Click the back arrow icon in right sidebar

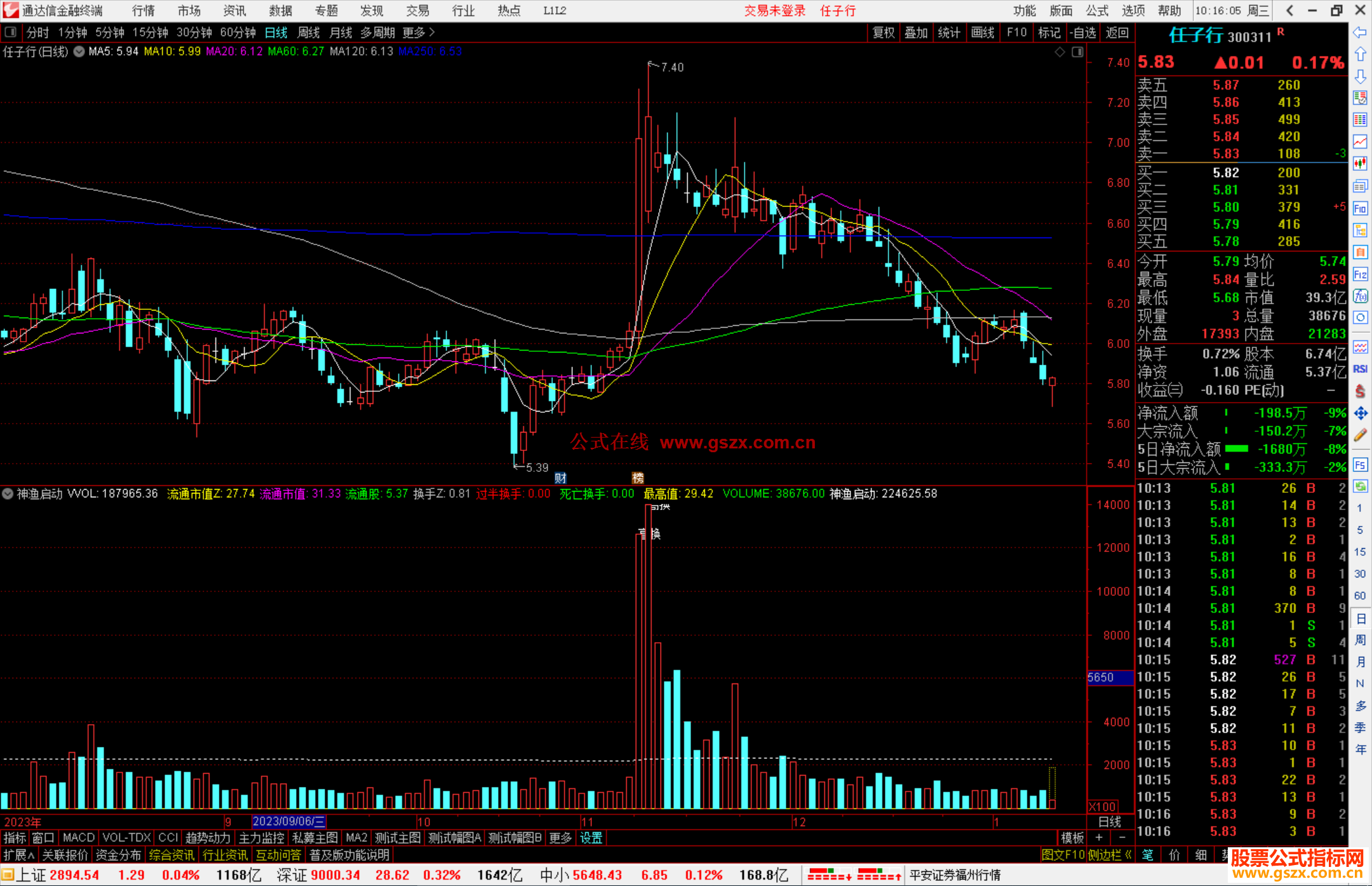point(1360,32)
